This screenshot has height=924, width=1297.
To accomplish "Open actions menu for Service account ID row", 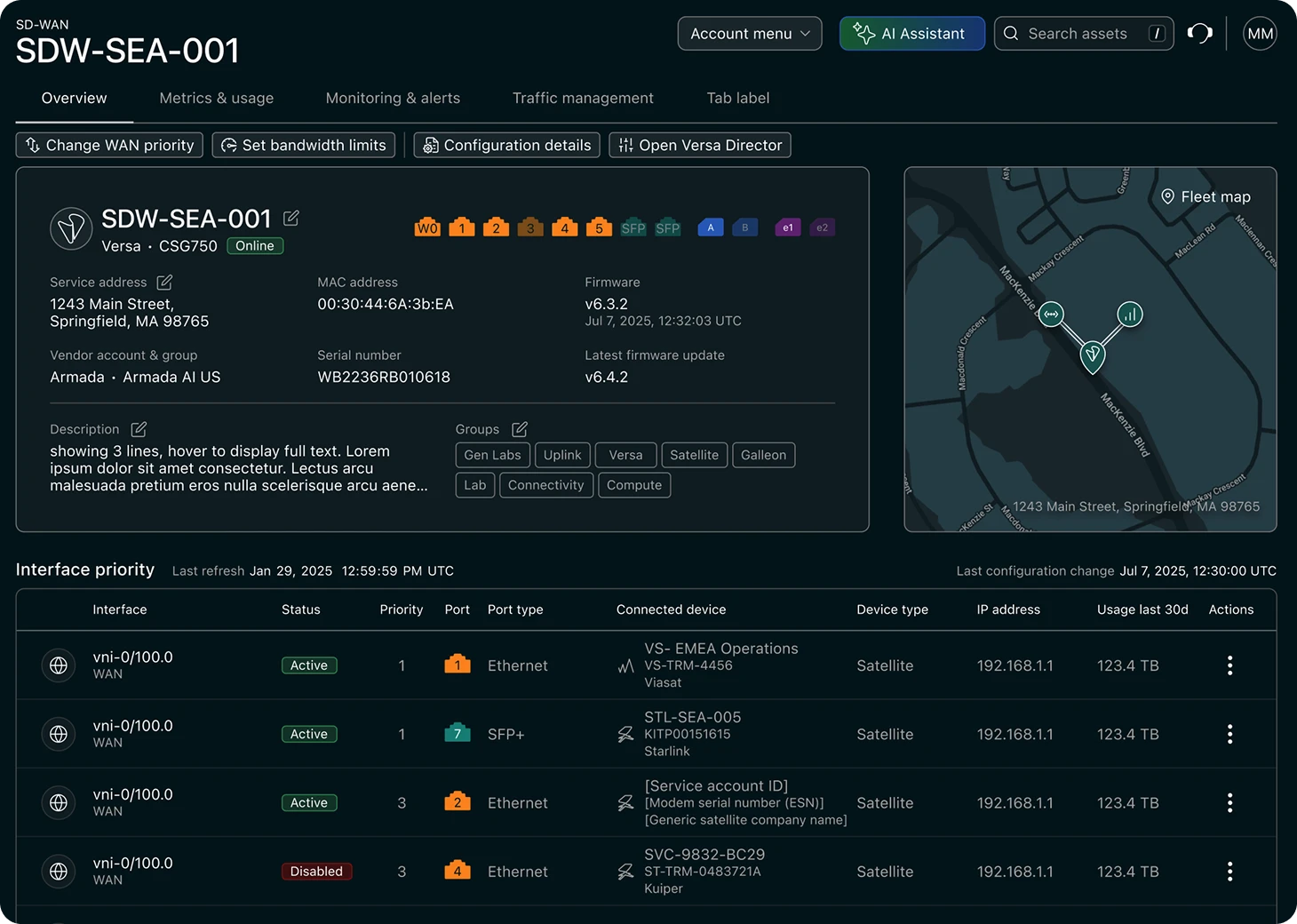I will click(1229, 803).
